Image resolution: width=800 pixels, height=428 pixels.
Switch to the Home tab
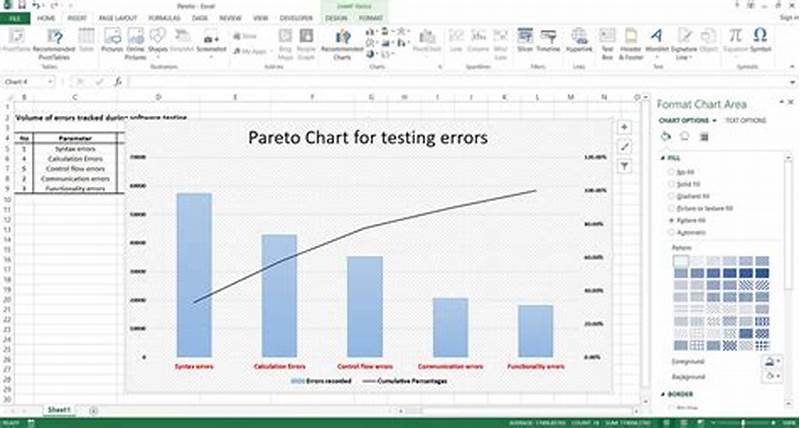[46, 18]
